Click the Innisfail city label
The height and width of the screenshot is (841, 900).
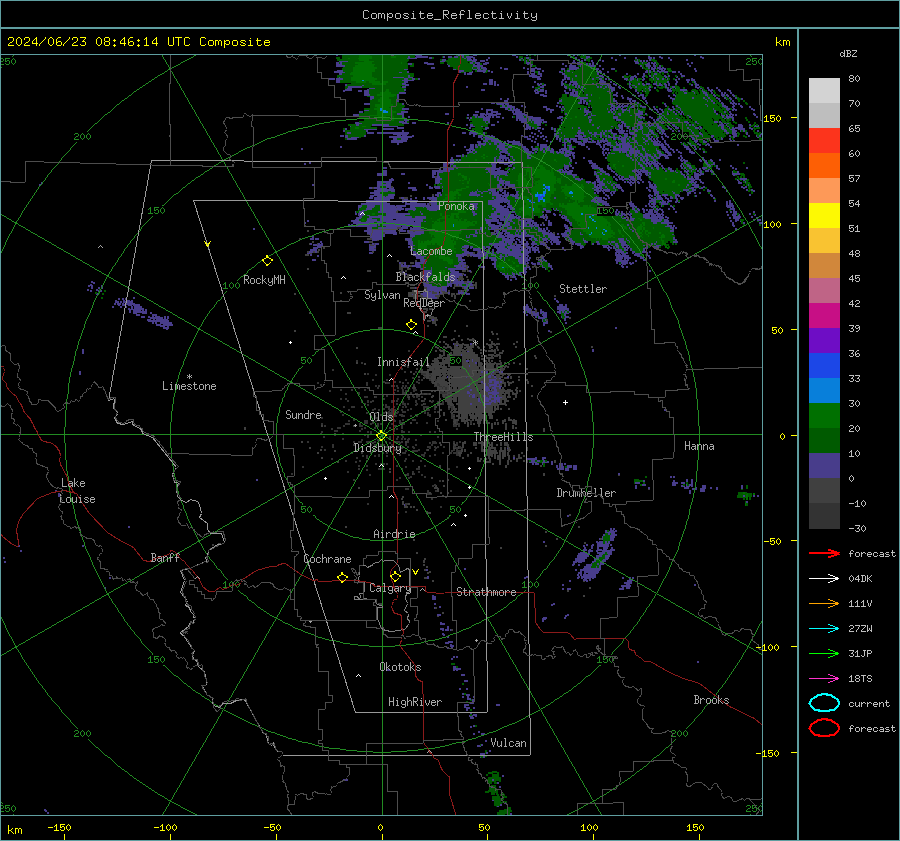[403, 362]
